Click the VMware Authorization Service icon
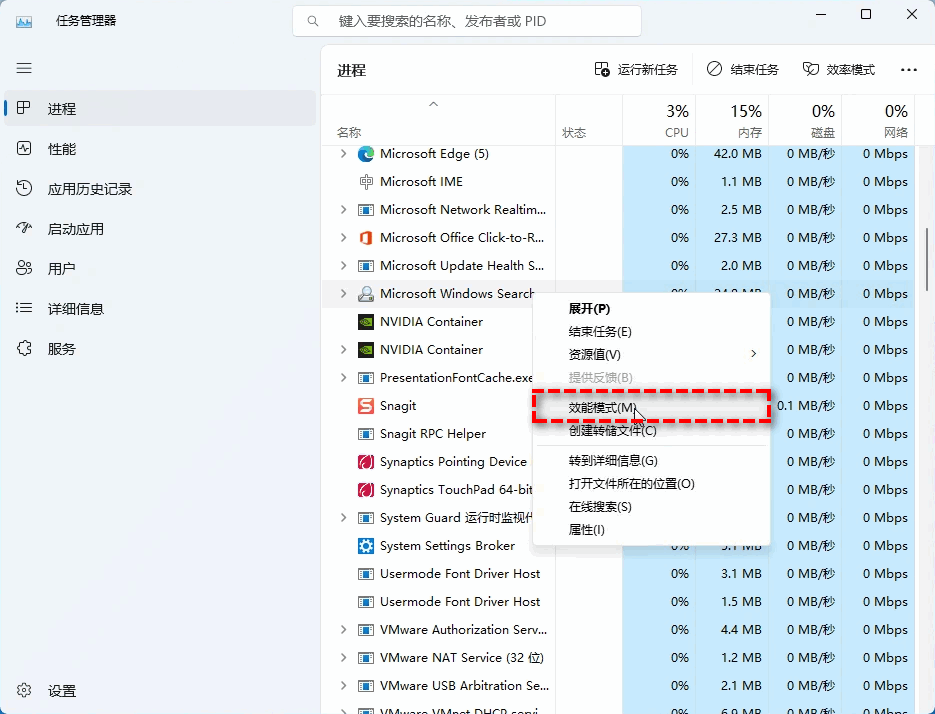Image resolution: width=935 pixels, height=714 pixels. click(366, 629)
